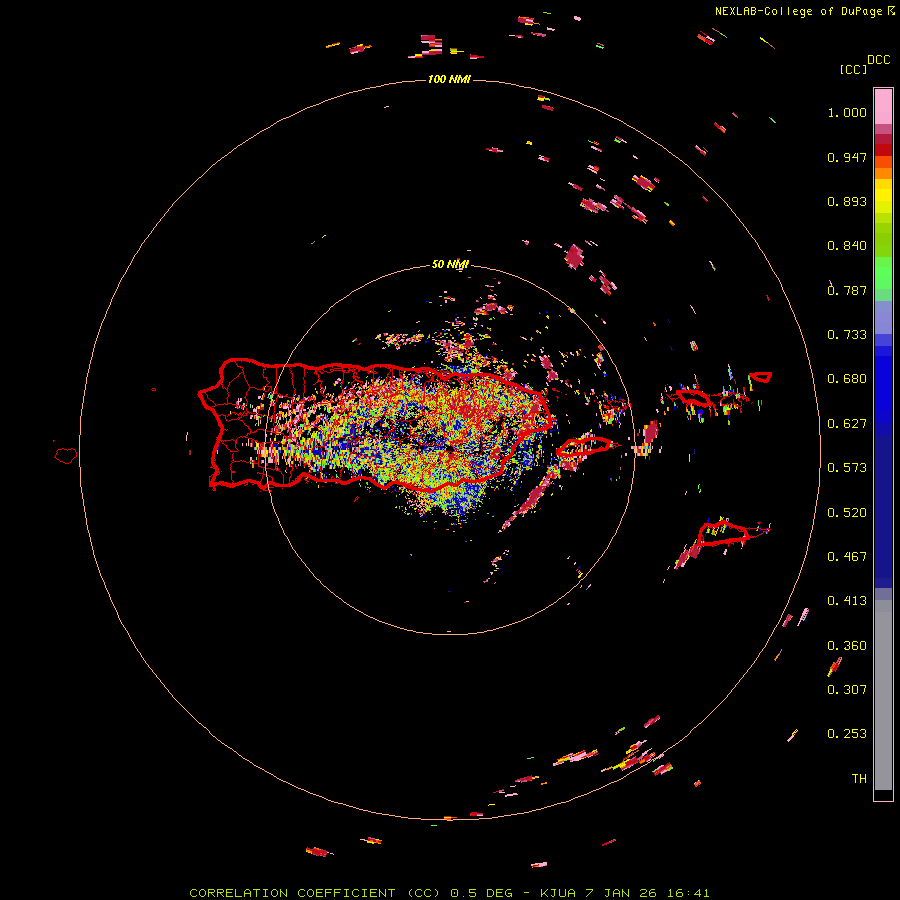Screen dimensions: 900x900
Task: Select the 0.627 scale value
Action: click(847, 424)
